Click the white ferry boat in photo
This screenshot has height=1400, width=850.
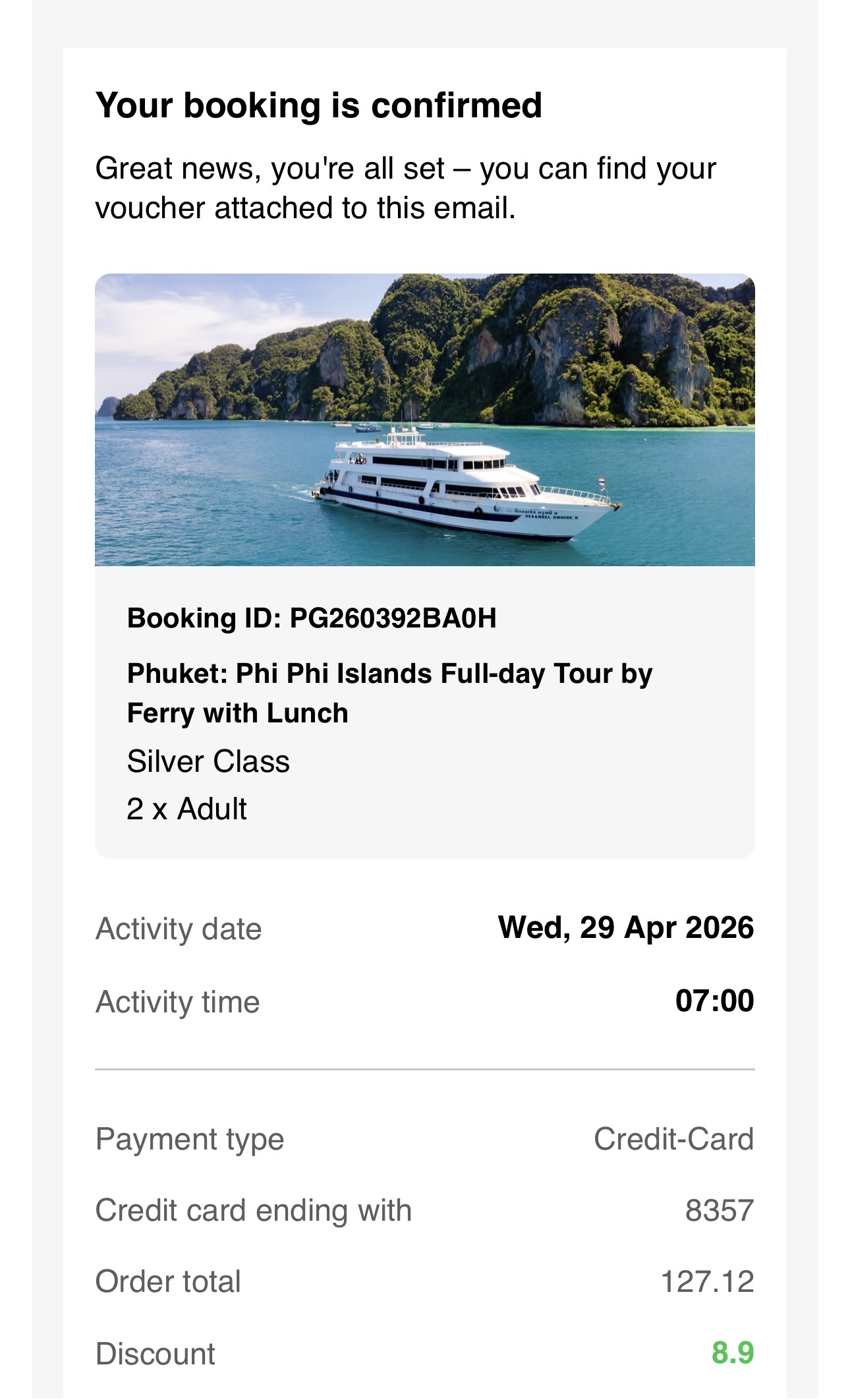[461, 488]
